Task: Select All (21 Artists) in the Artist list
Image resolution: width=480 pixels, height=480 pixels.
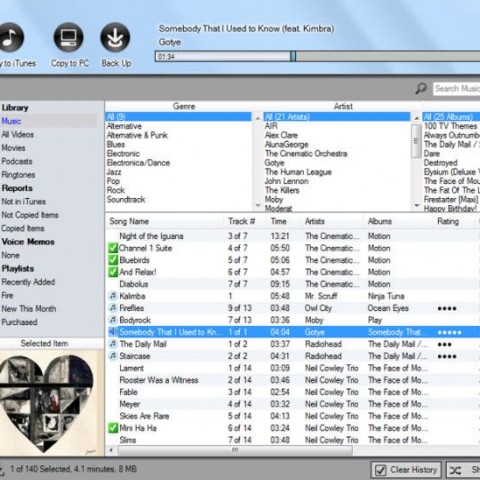Action: click(337, 117)
